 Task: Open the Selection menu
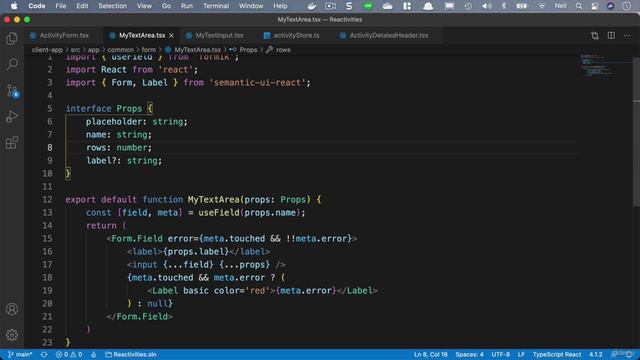pyautogui.click(x=112, y=6)
